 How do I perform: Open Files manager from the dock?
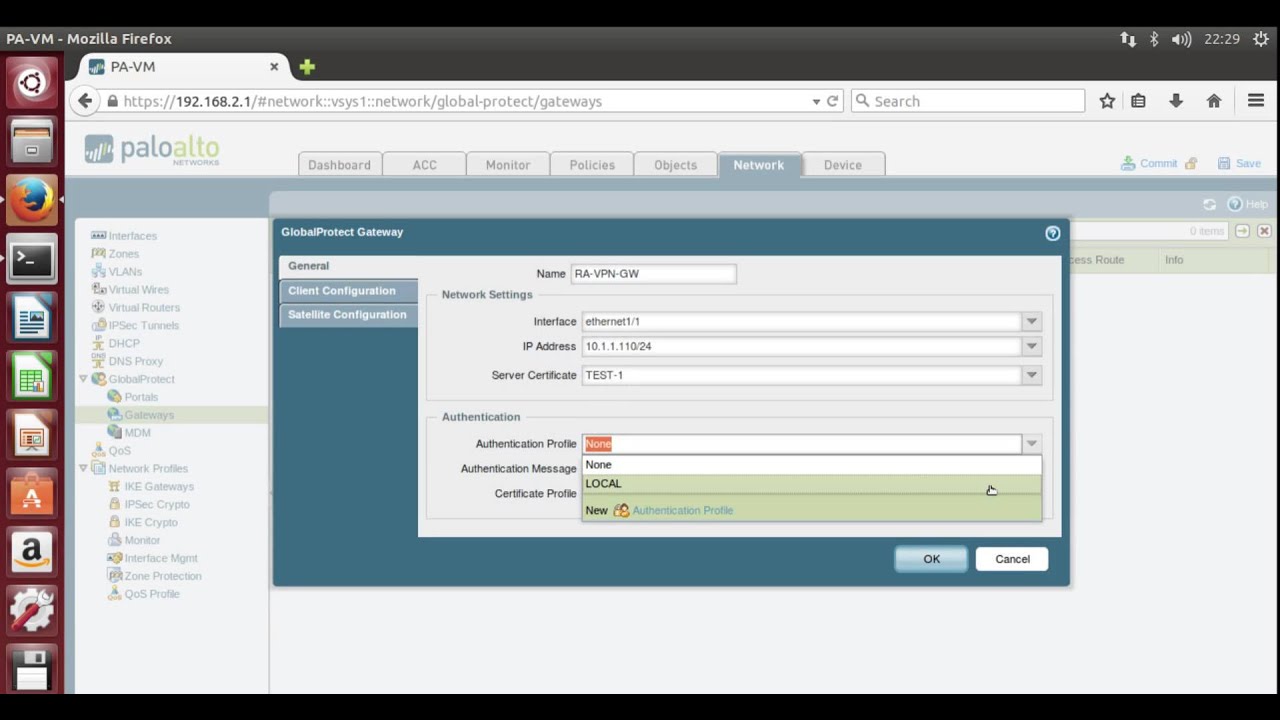click(x=32, y=141)
